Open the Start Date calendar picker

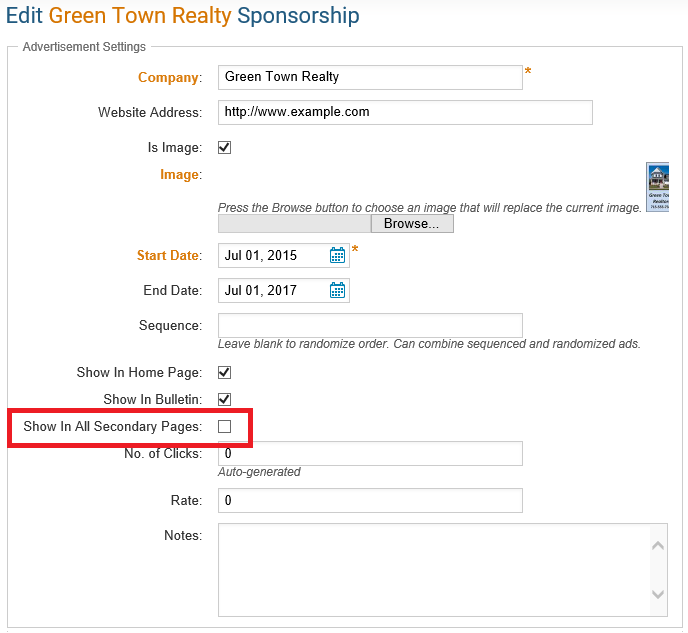click(x=338, y=256)
